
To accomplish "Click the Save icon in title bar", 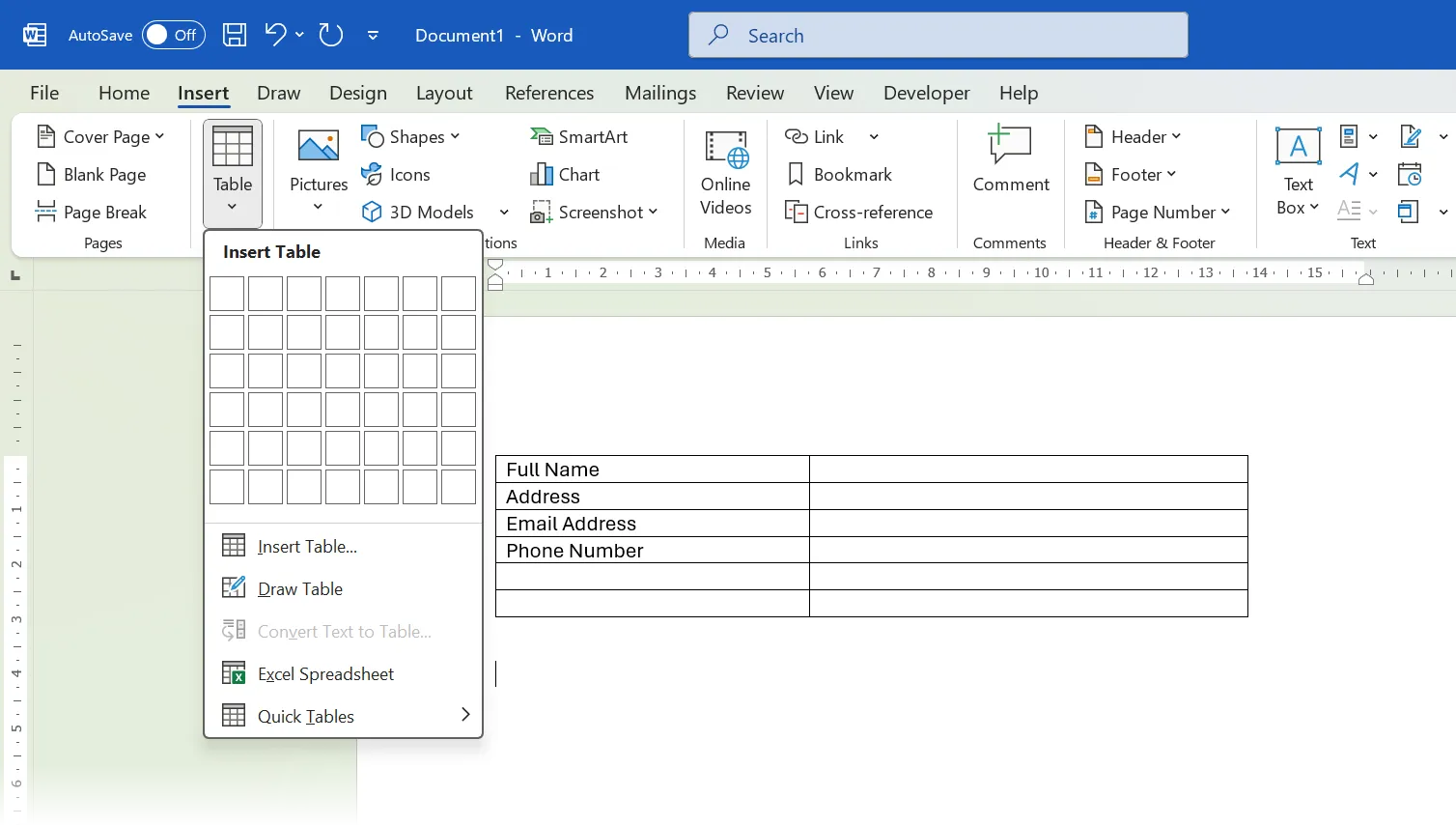I will [235, 35].
